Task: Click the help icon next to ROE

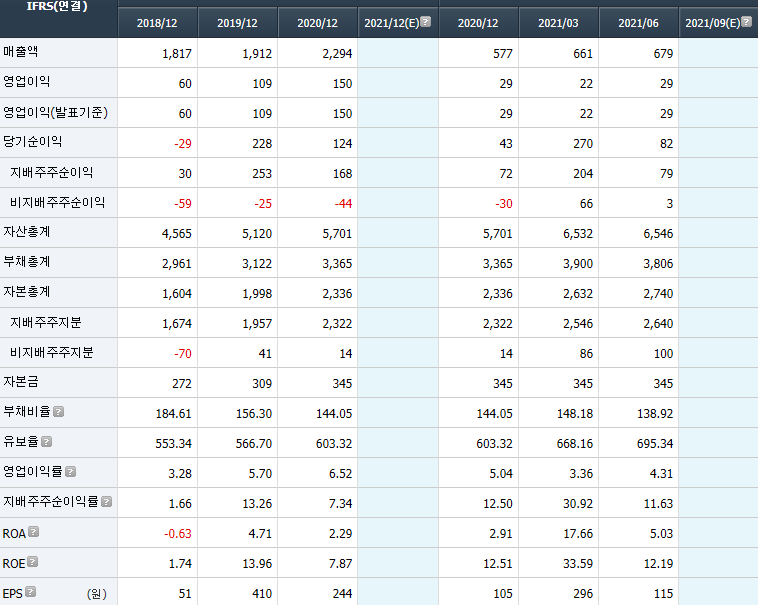Action: pos(32,562)
